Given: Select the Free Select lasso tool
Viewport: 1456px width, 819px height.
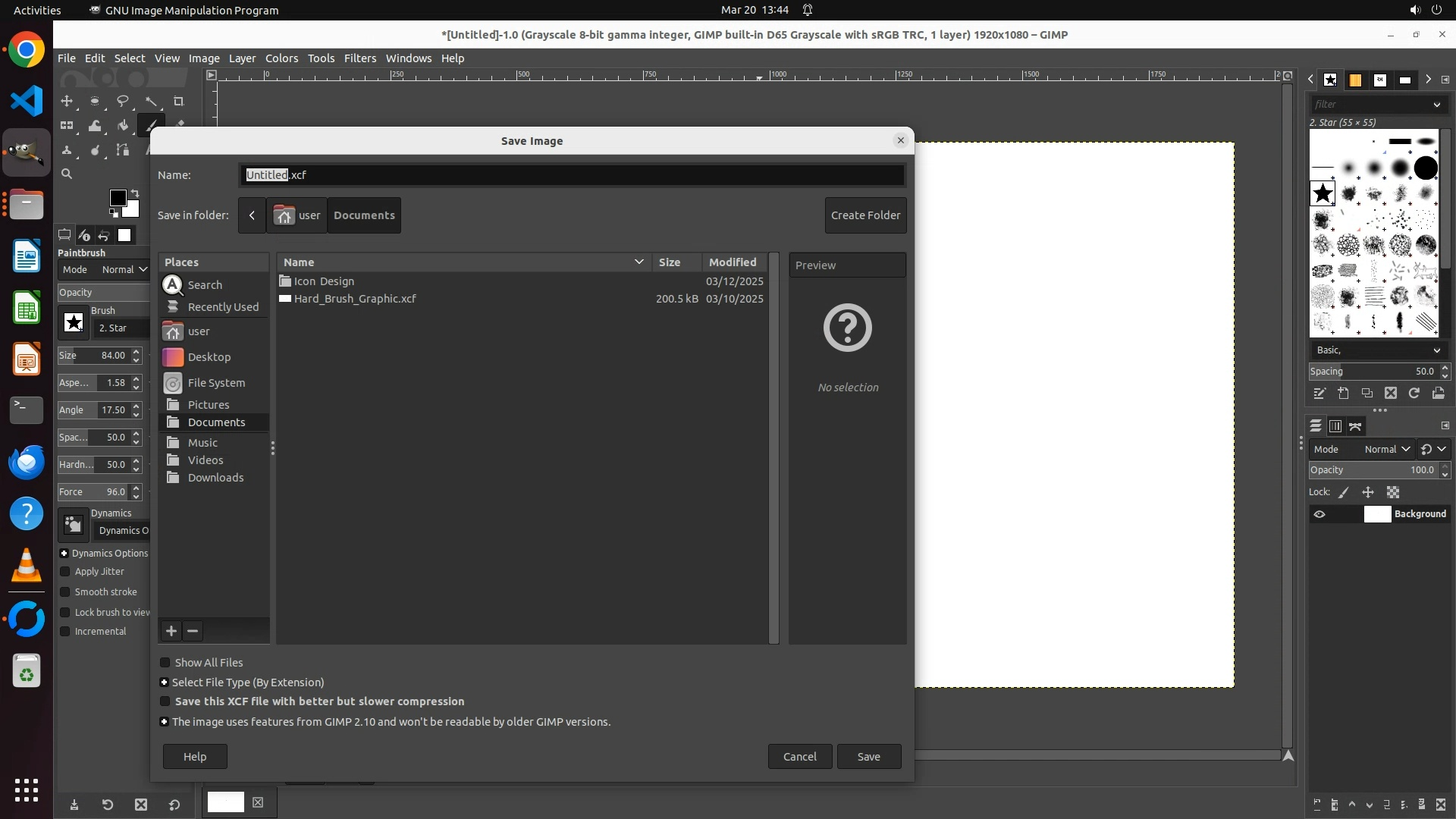Looking at the screenshot, I should pos(122,101).
